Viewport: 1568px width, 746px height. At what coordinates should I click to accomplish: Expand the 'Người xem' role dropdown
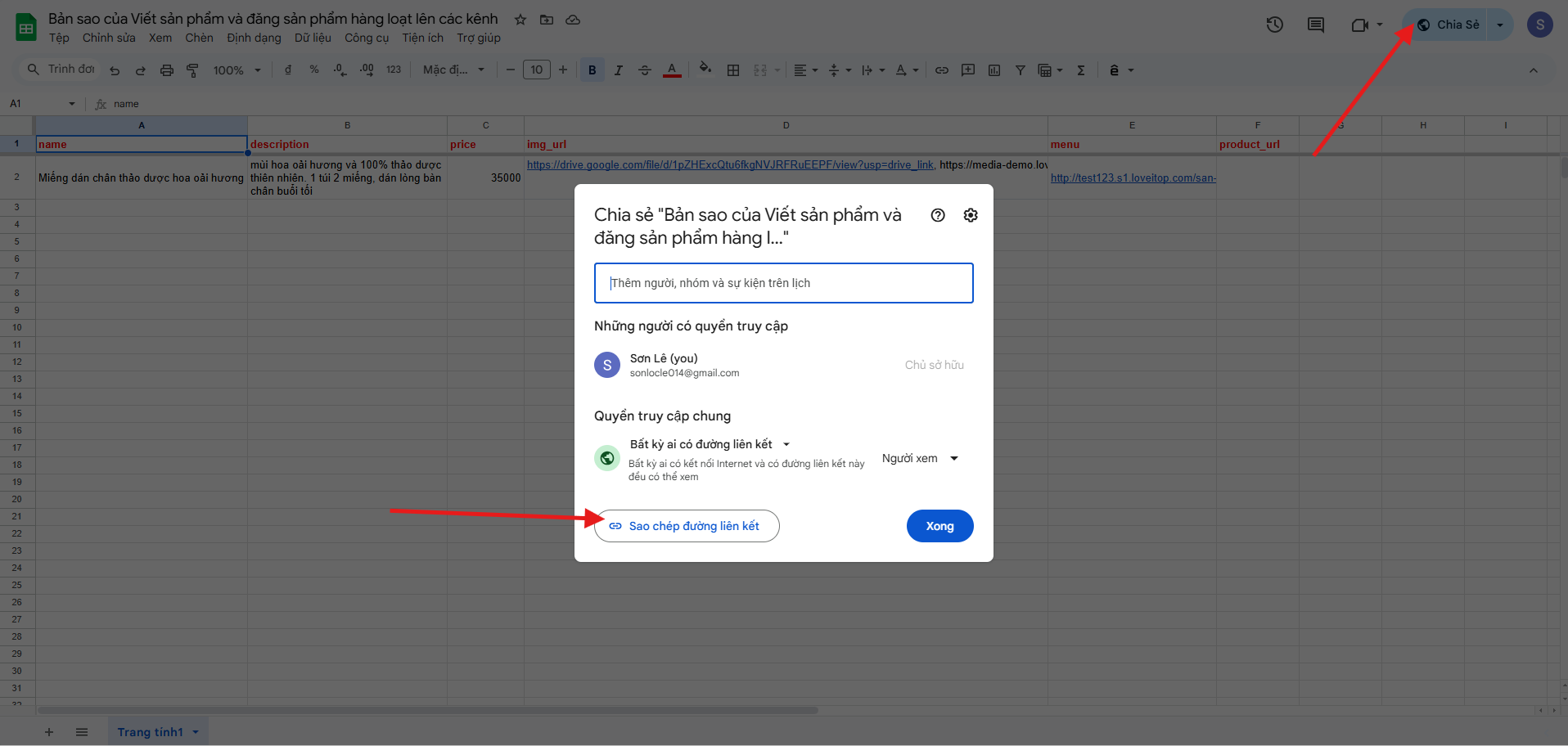pos(920,459)
